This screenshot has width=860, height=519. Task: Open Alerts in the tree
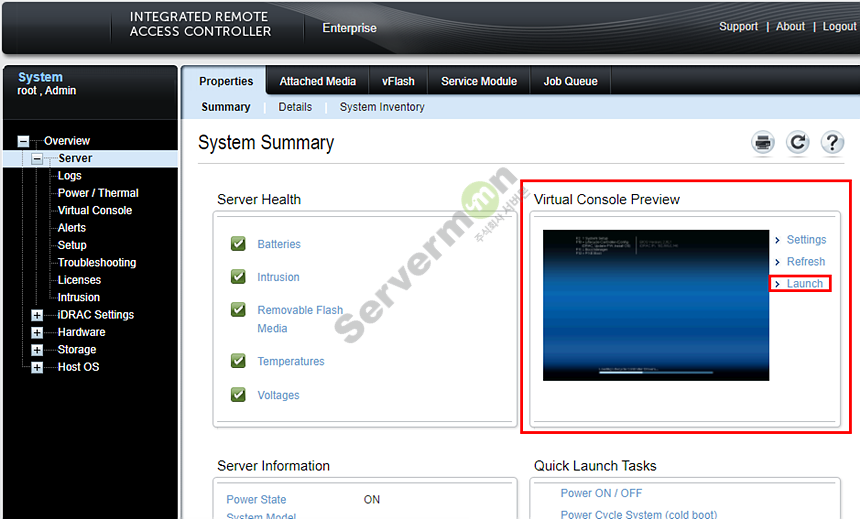pos(72,228)
